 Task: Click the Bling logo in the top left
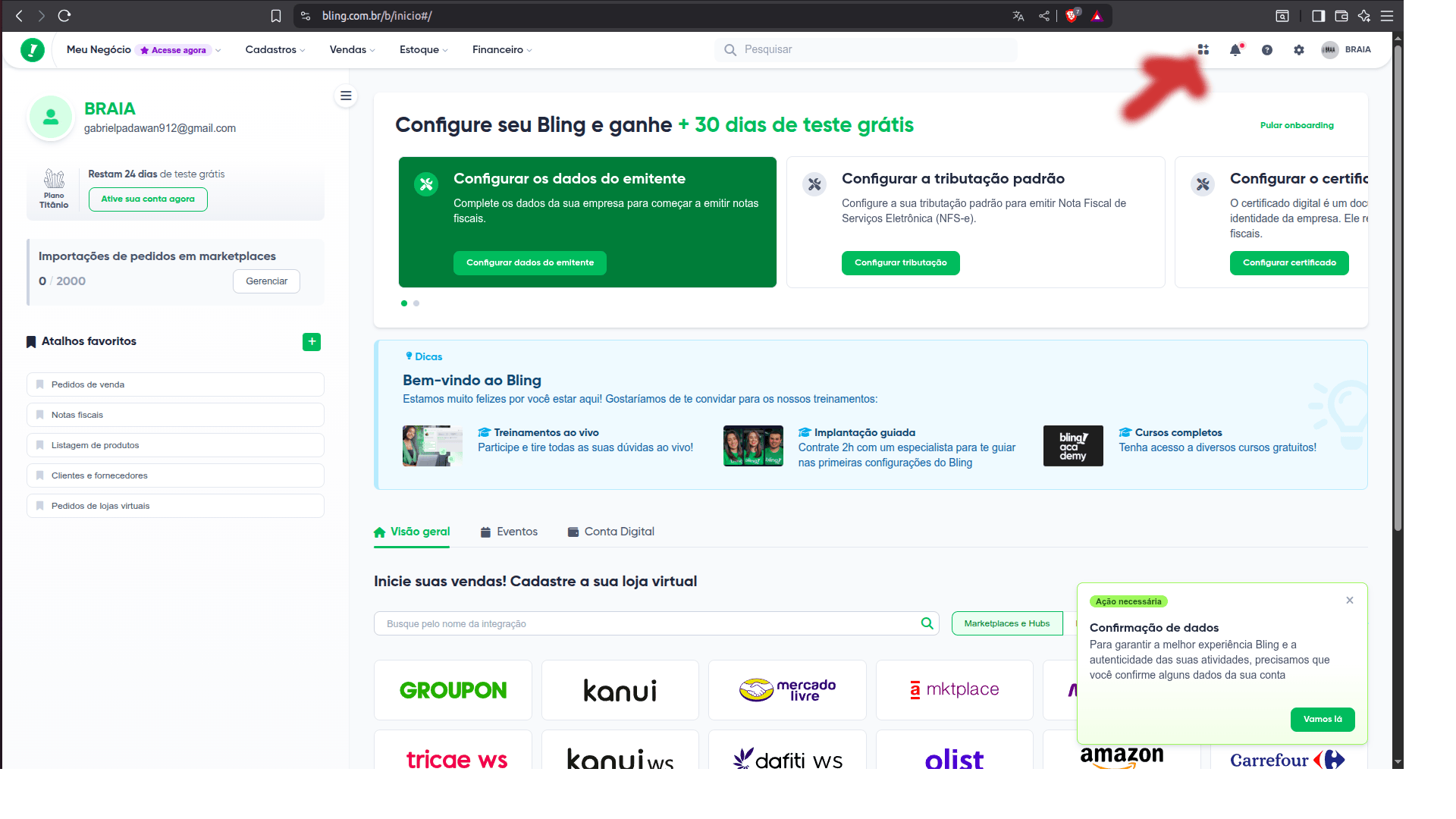[32, 49]
